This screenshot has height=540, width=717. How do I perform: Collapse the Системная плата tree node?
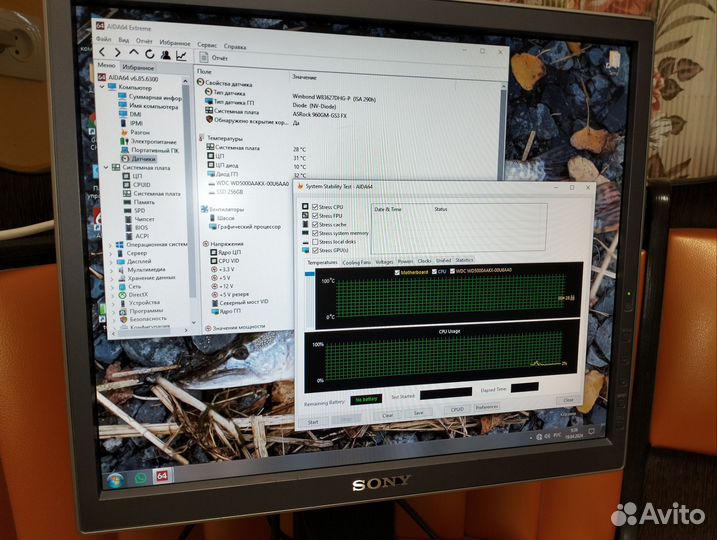point(106,167)
